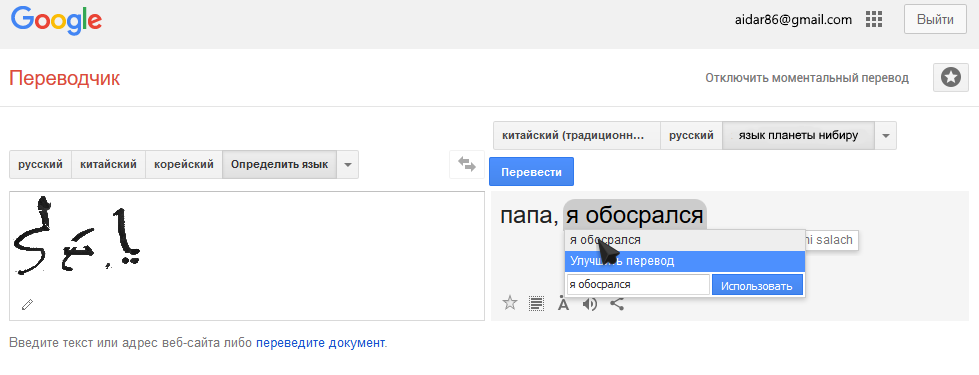Share the translation icon
The width and height of the screenshot is (979, 375).
click(x=617, y=304)
